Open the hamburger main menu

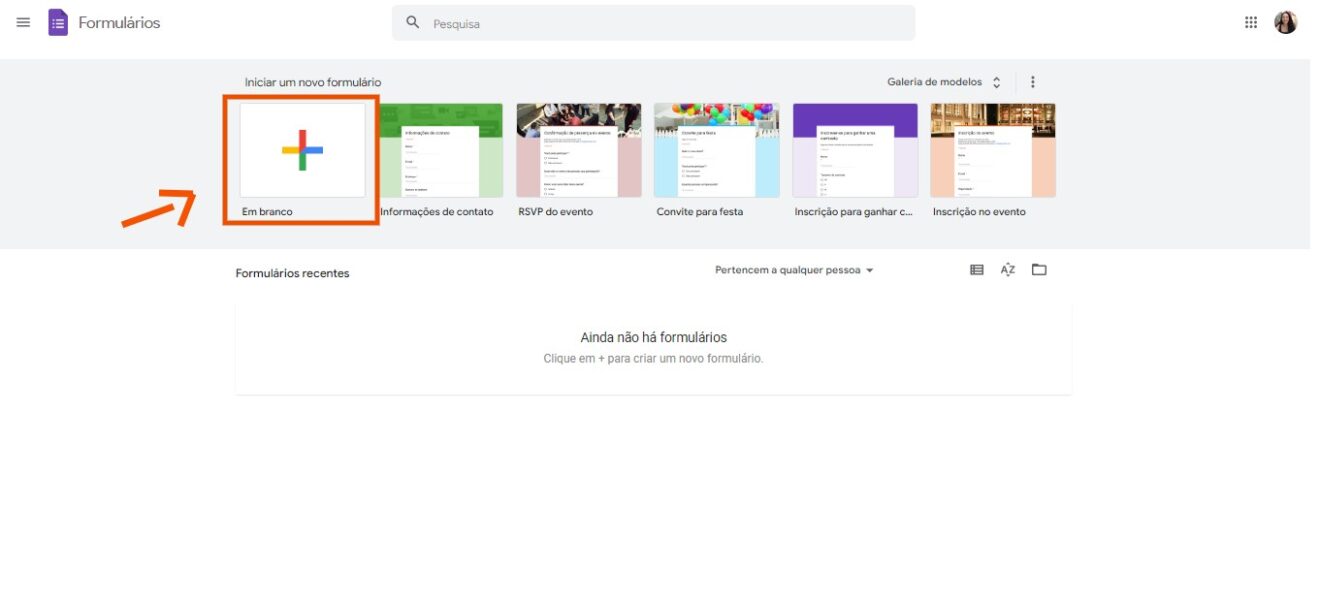[22, 21]
